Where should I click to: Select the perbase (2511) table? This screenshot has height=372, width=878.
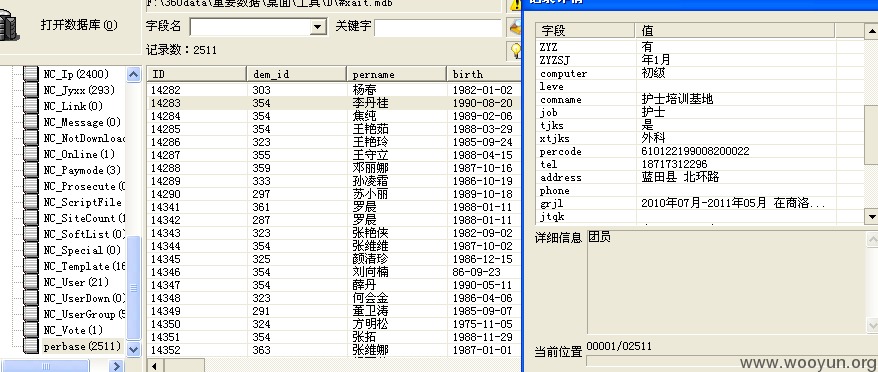82,347
